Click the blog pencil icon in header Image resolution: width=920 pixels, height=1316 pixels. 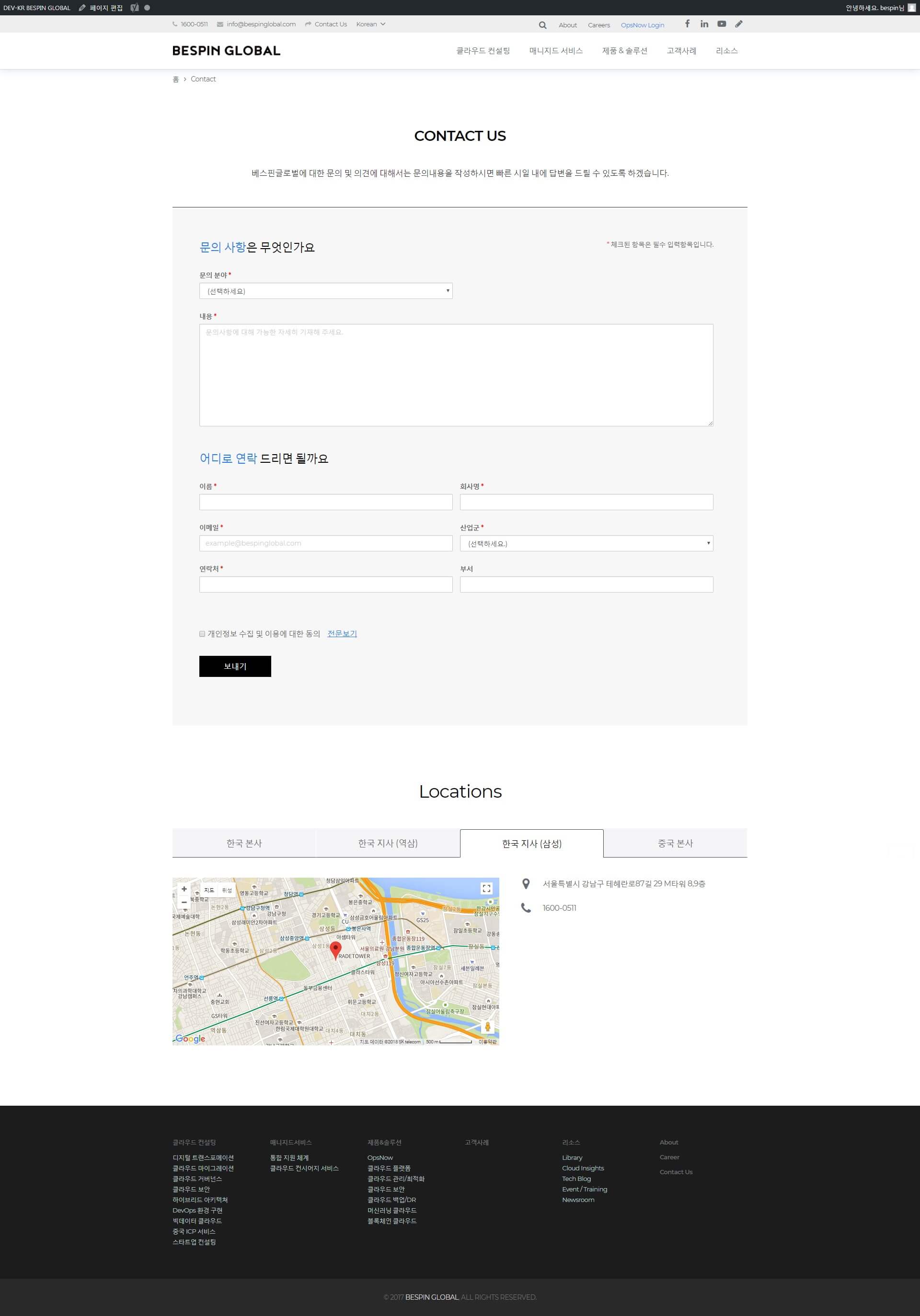(x=739, y=23)
